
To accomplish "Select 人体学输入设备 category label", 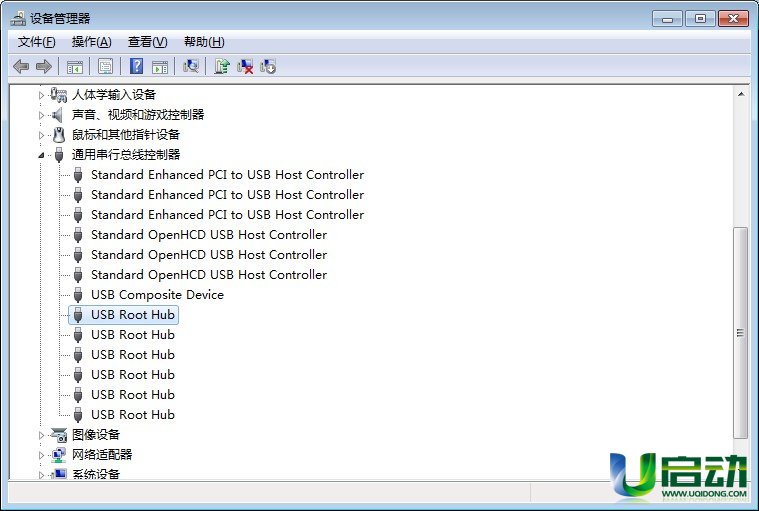I will (x=114, y=95).
